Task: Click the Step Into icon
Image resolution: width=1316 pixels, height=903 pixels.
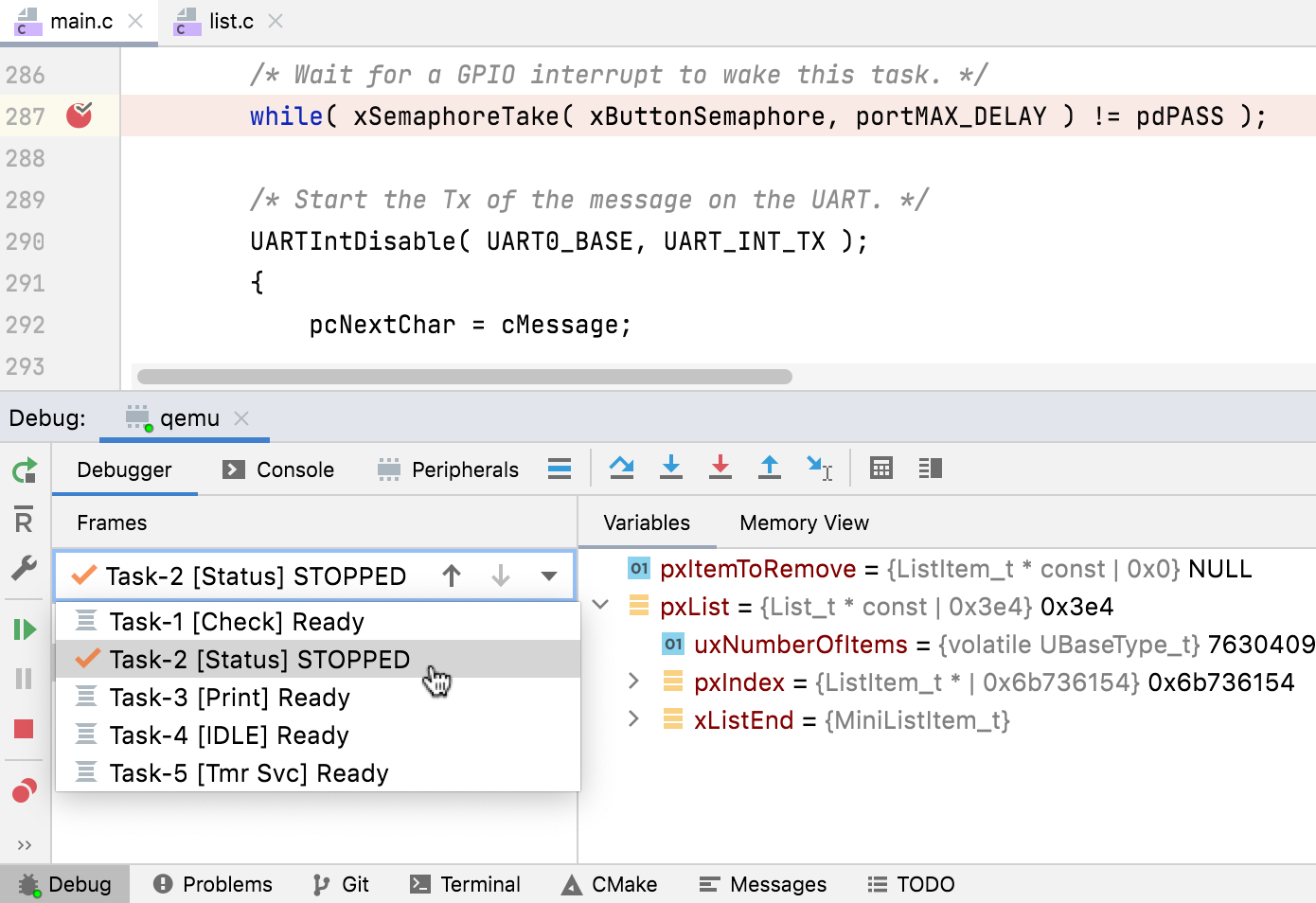Action: click(x=671, y=468)
